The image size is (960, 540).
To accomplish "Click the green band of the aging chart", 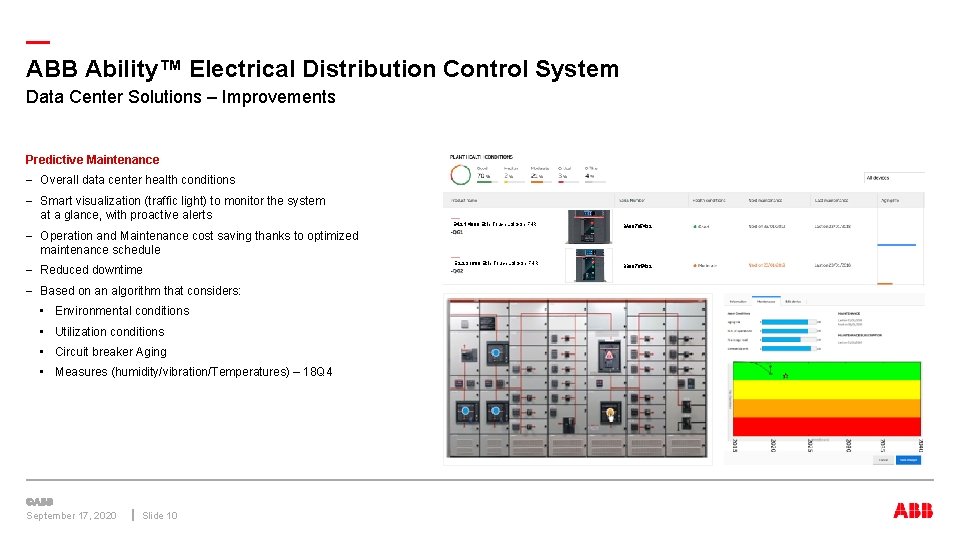I will (827, 371).
